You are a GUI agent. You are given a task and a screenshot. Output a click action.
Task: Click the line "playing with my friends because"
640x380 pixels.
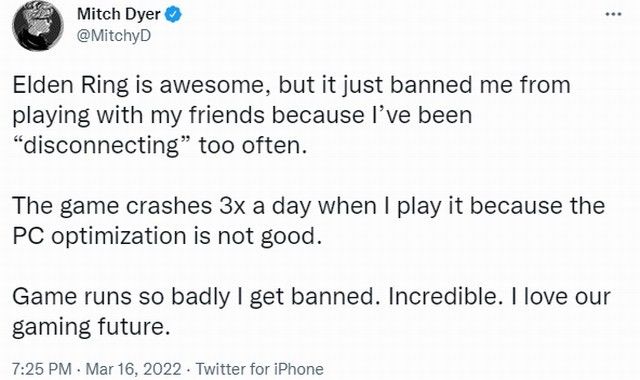(242, 116)
